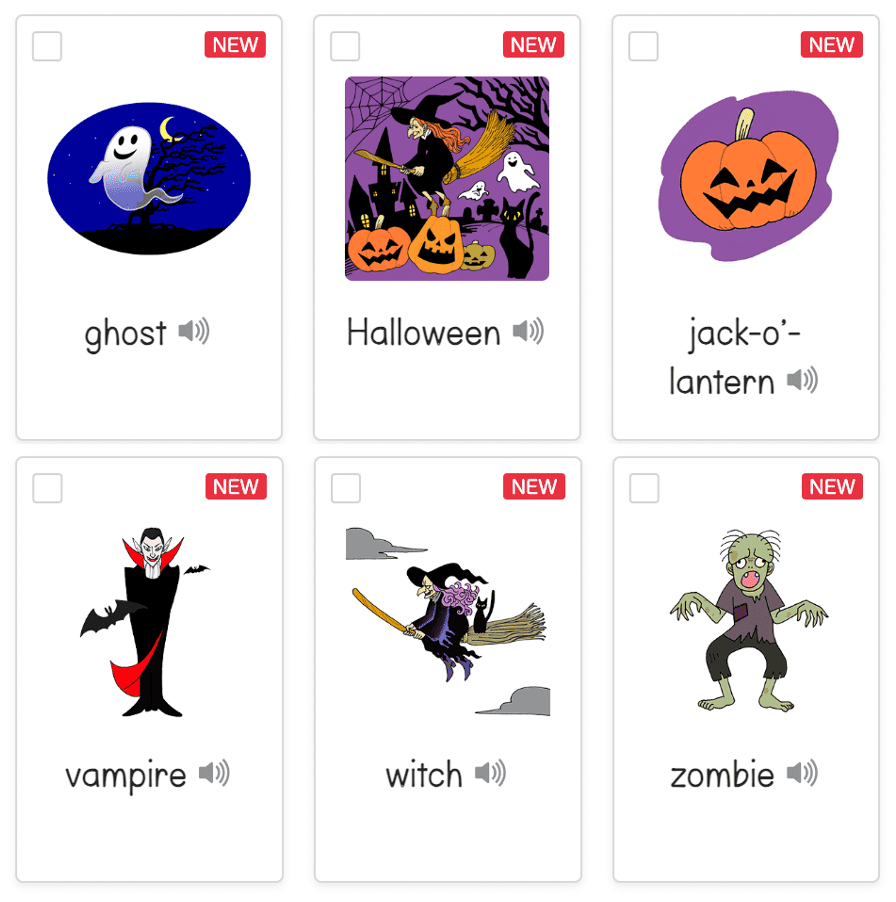Listen to the vampire pronunciation
This screenshot has width=896, height=902.
point(215,773)
